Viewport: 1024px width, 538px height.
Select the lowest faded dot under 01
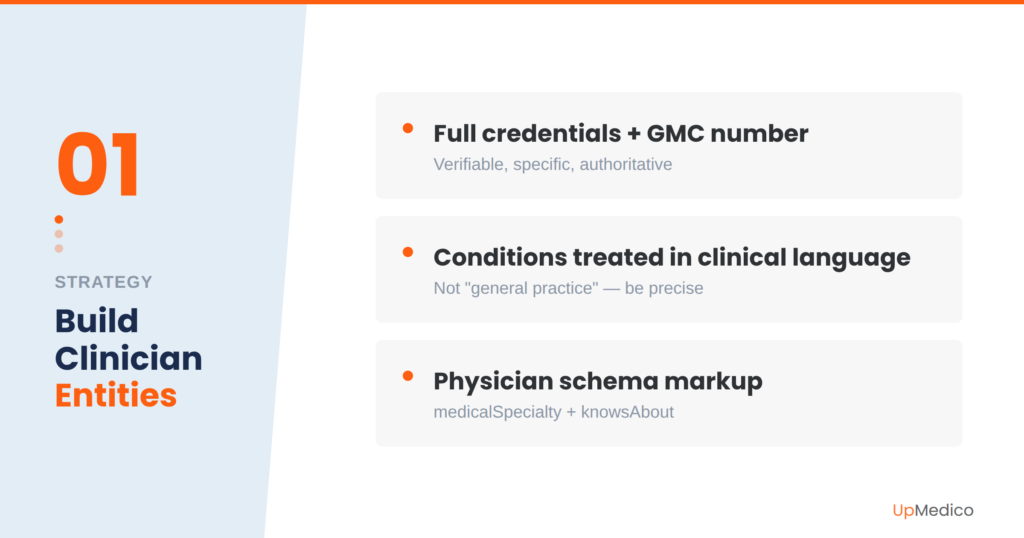[59, 248]
